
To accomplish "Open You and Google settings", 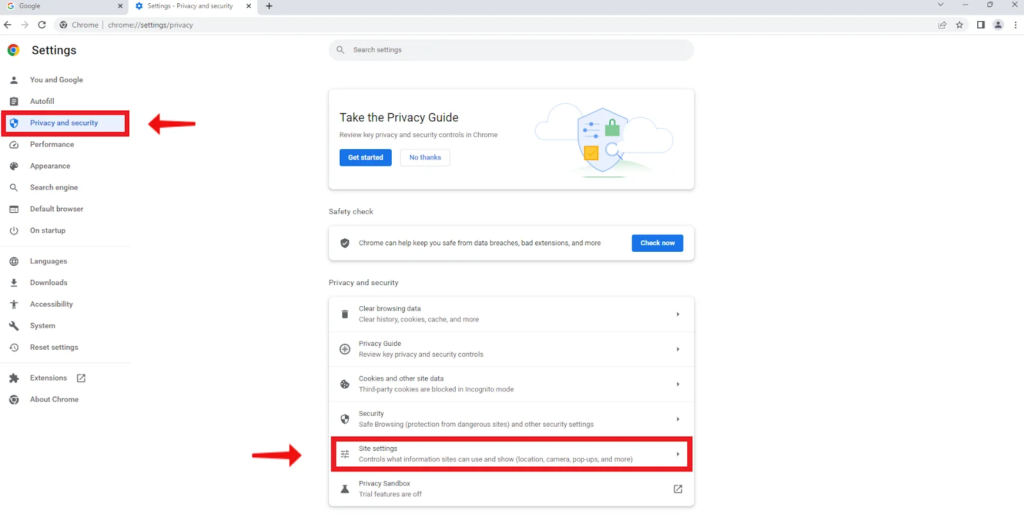I will click(56, 80).
